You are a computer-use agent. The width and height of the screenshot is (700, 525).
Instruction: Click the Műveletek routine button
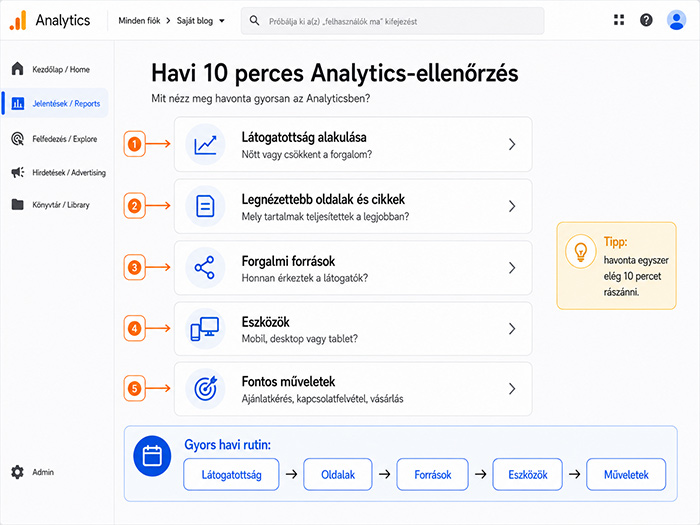pyautogui.click(x=626, y=474)
